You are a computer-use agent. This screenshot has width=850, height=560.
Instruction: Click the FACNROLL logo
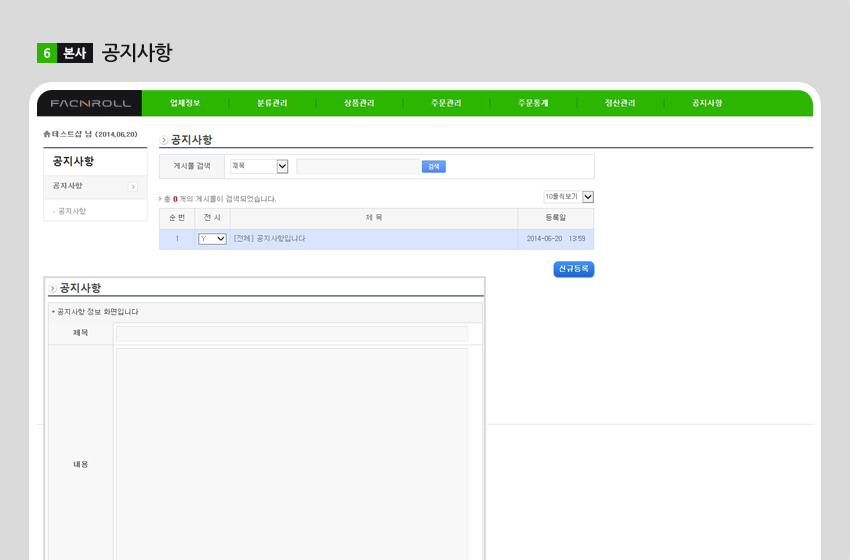(90, 103)
